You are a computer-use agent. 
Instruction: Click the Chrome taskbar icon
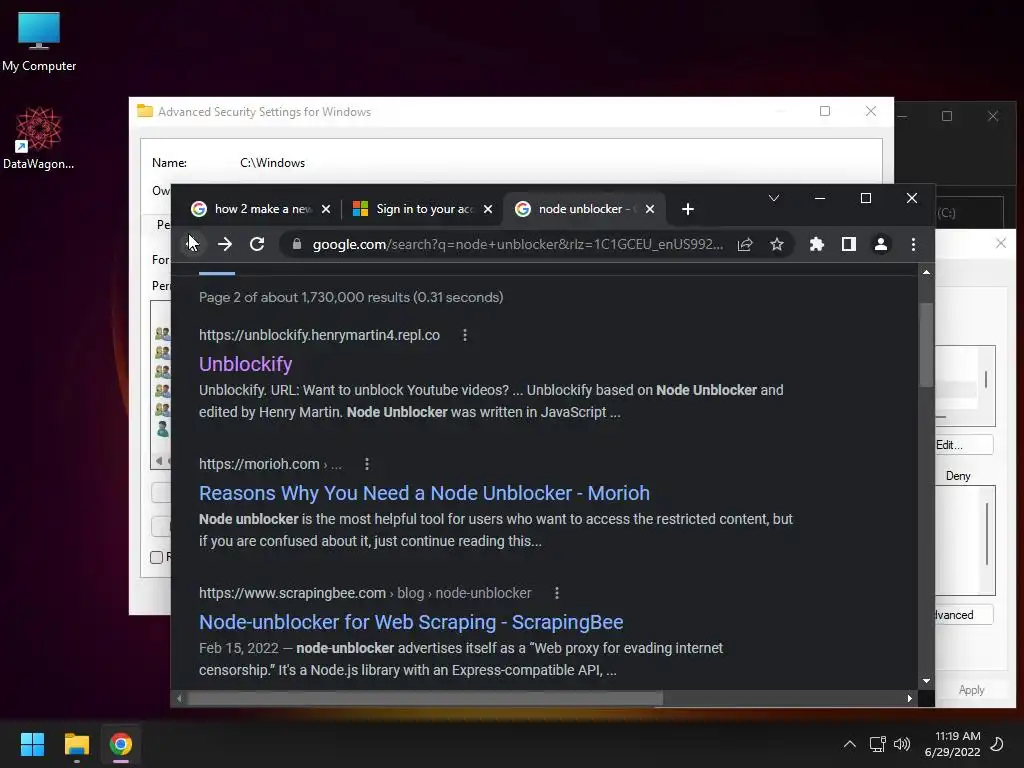point(121,744)
